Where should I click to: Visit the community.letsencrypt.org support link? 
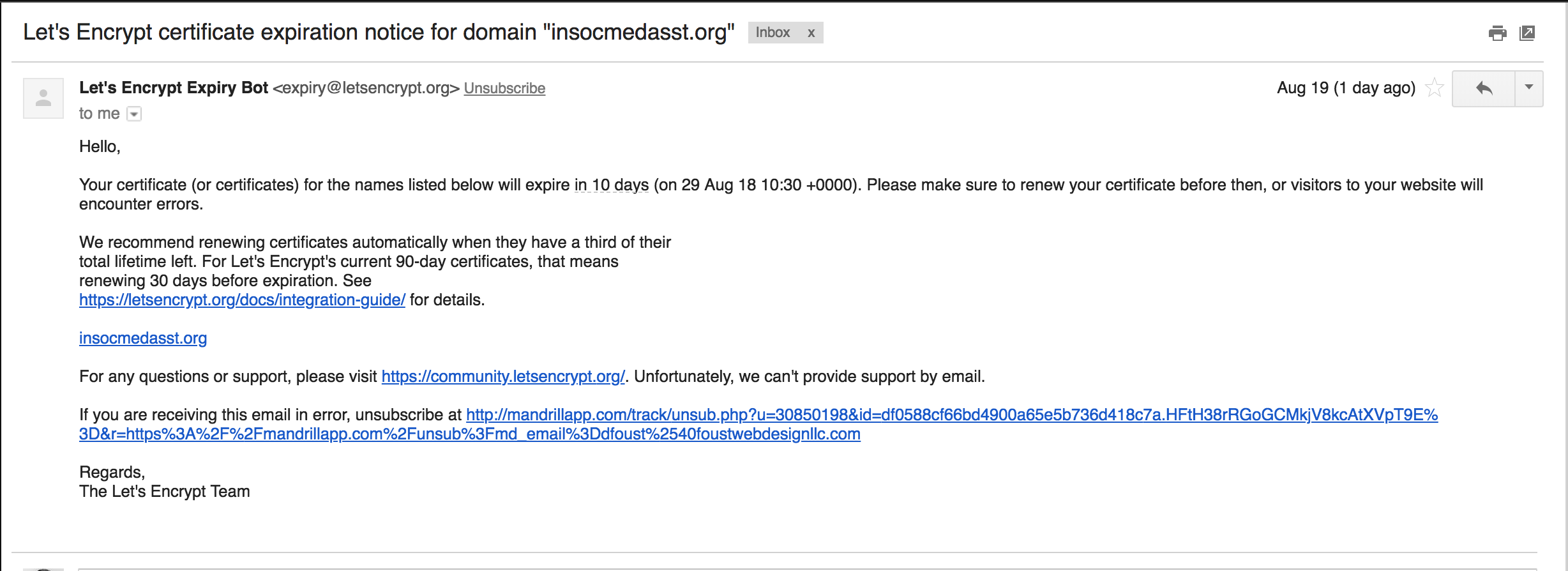point(503,376)
